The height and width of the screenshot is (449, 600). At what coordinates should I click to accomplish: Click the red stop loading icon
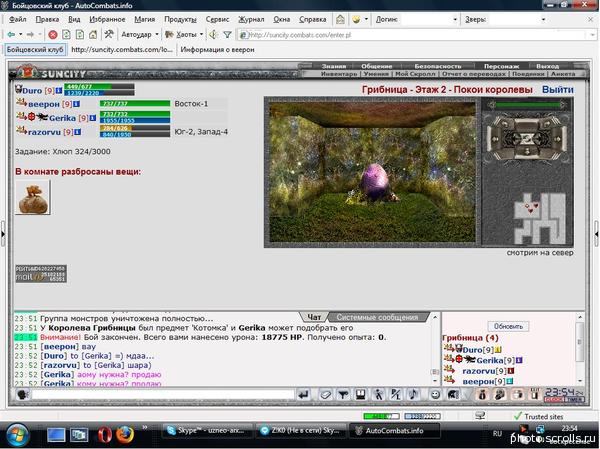pyautogui.click(x=53, y=35)
